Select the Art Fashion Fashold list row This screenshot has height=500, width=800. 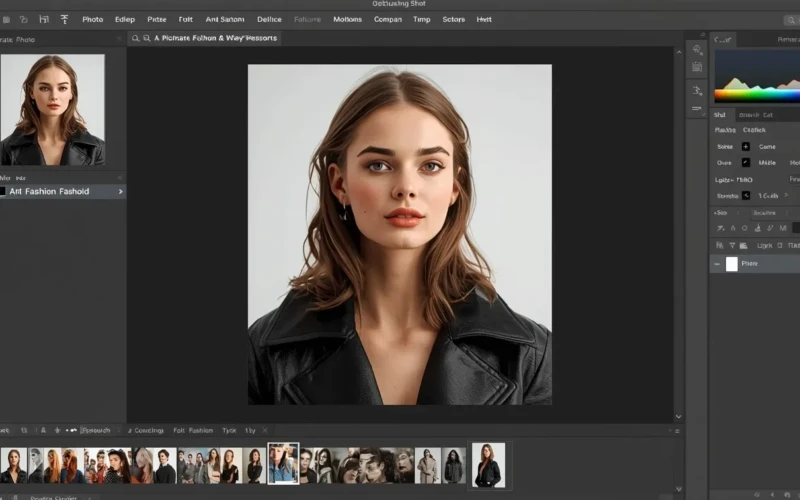coord(63,192)
